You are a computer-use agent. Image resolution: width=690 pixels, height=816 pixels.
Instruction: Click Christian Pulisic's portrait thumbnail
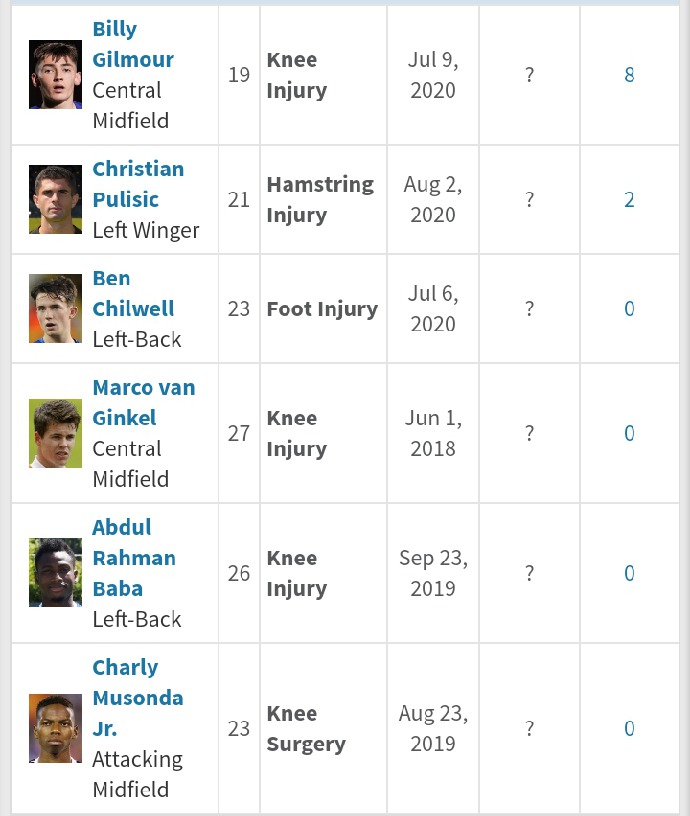point(55,200)
